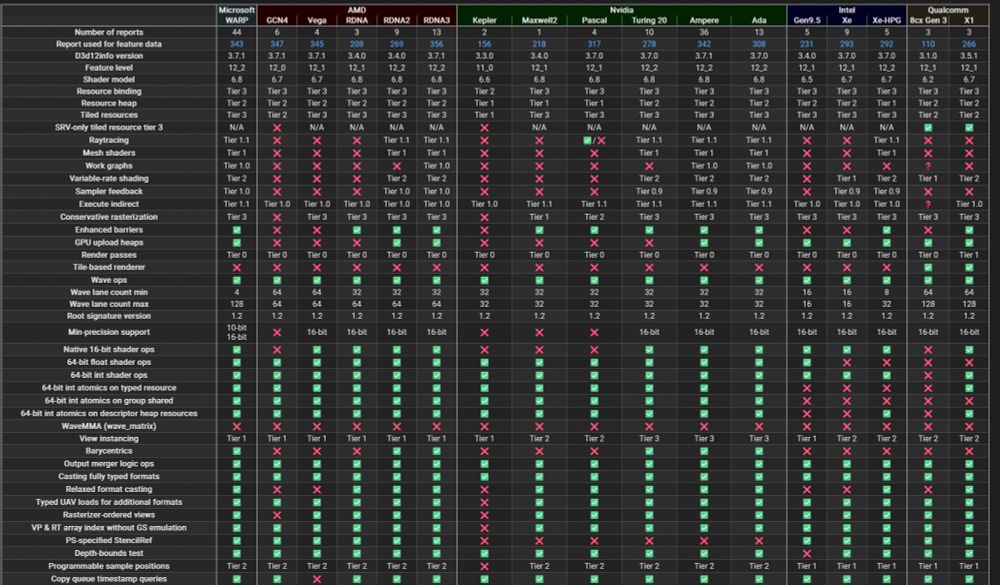Click the red cross for WaveMMA under WARP
The width and height of the screenshot is (1000, 585).
point(237,426)
